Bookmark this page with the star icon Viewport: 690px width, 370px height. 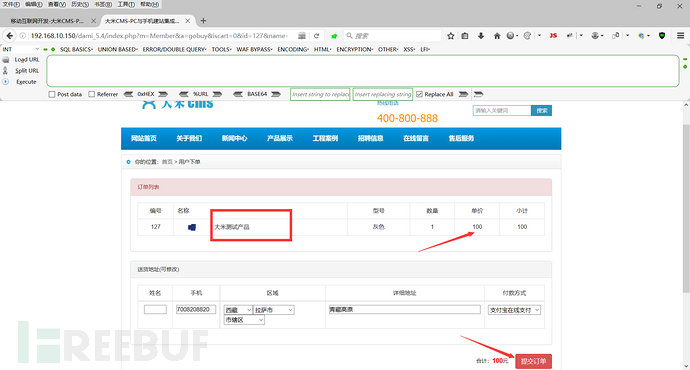point(451,36)
